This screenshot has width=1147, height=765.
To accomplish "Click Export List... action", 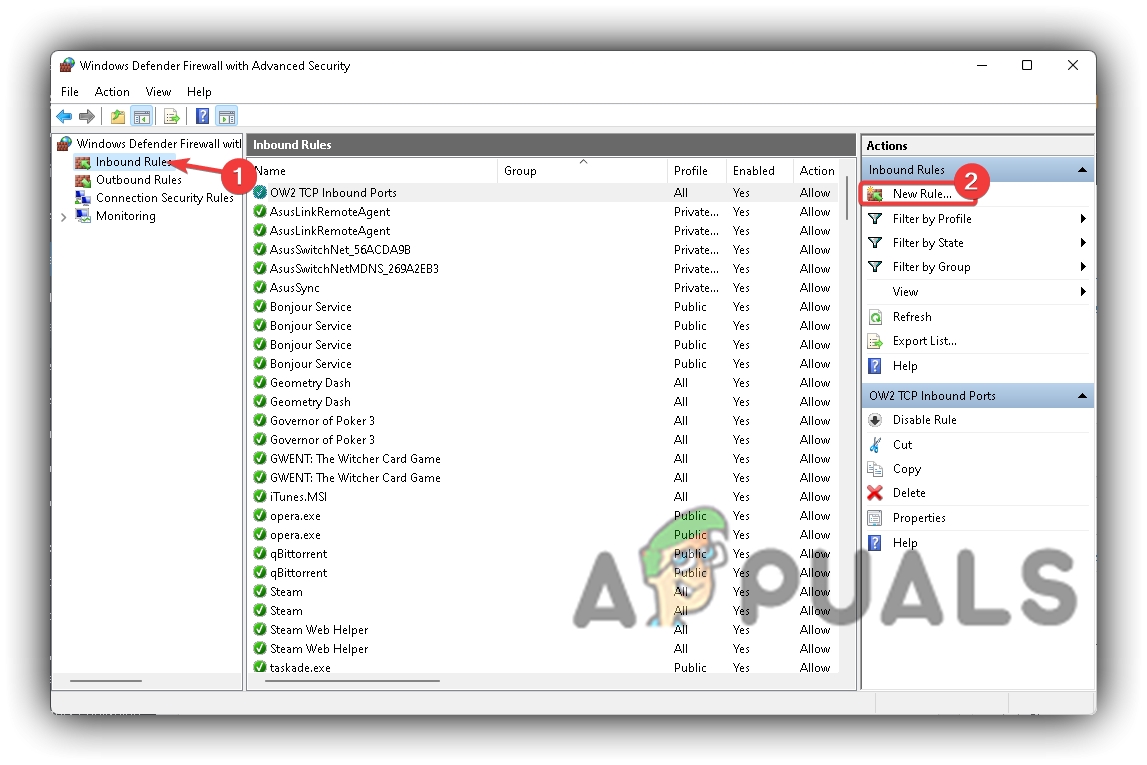I will 925,341.
